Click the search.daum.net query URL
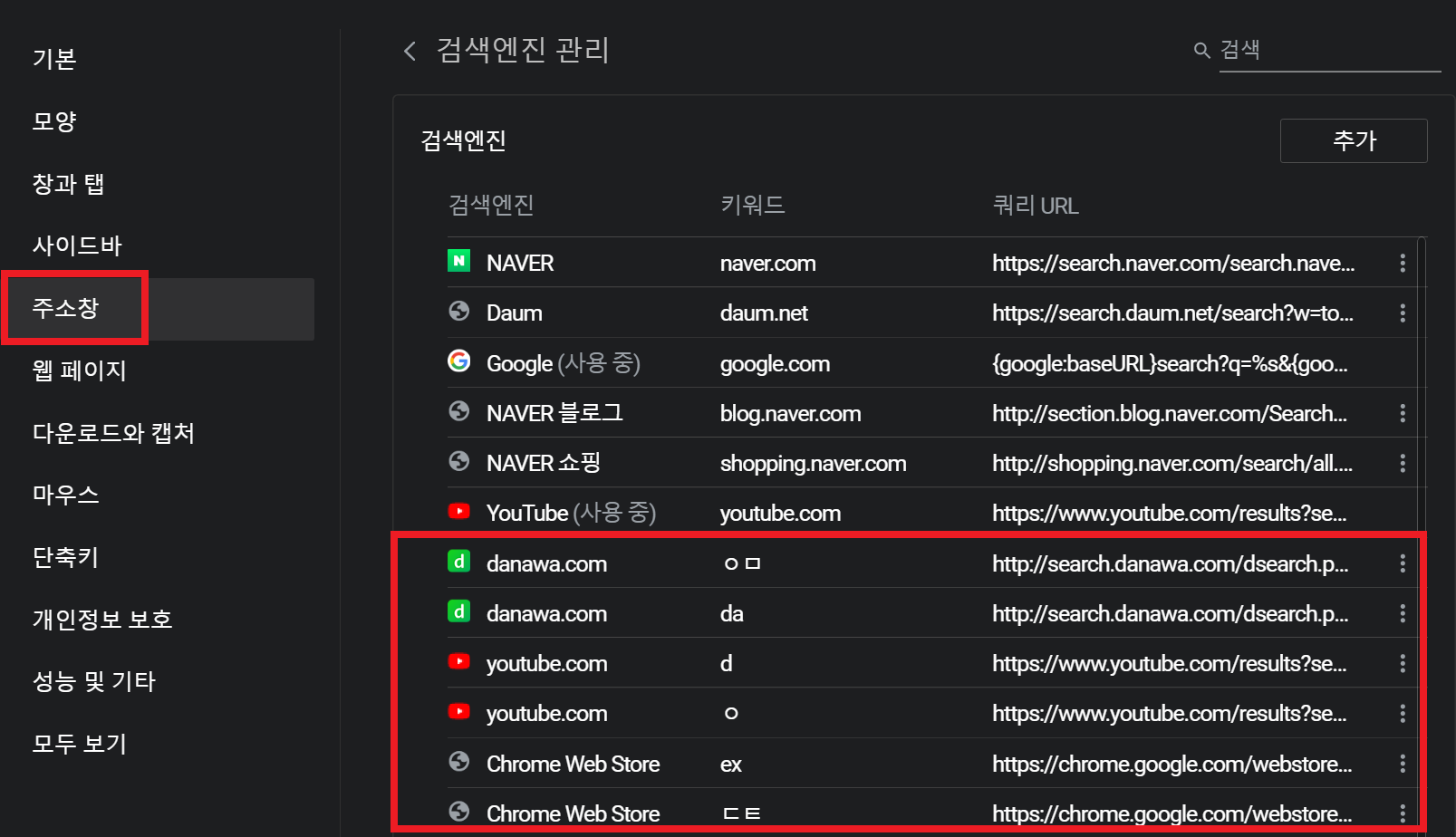This screenshot has width=1456, height=837. [x=1173, y=313]
